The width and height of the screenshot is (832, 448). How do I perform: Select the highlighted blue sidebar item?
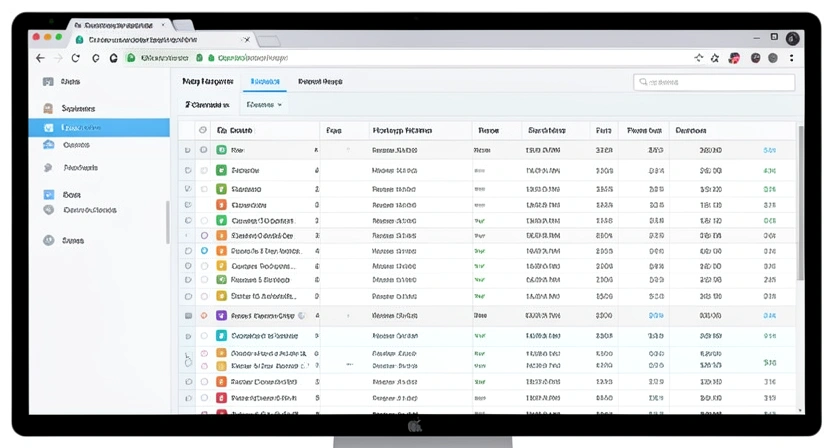[99, 127]
